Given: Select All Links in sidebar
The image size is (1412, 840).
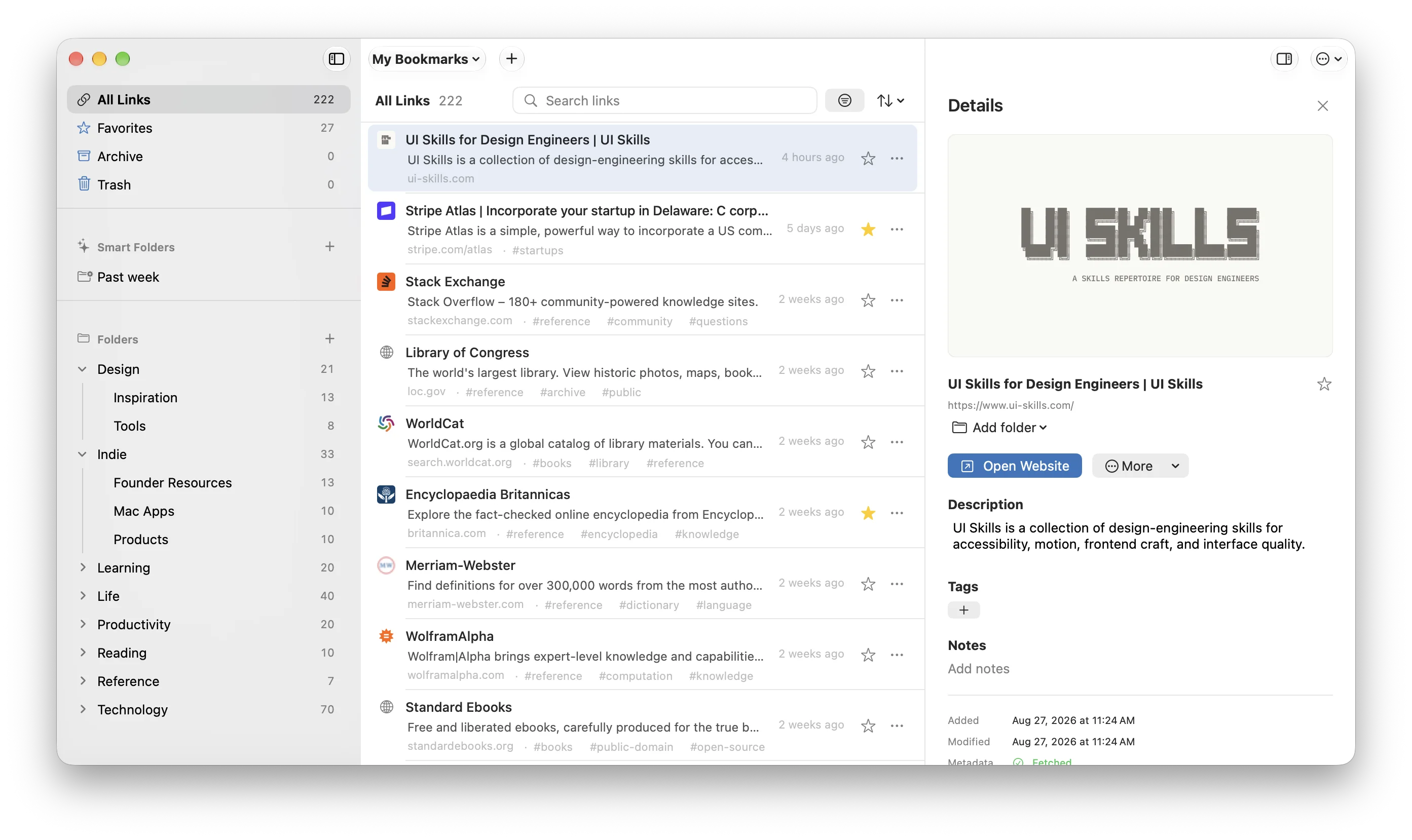Looking at the screenshot, I should point(208,100).
